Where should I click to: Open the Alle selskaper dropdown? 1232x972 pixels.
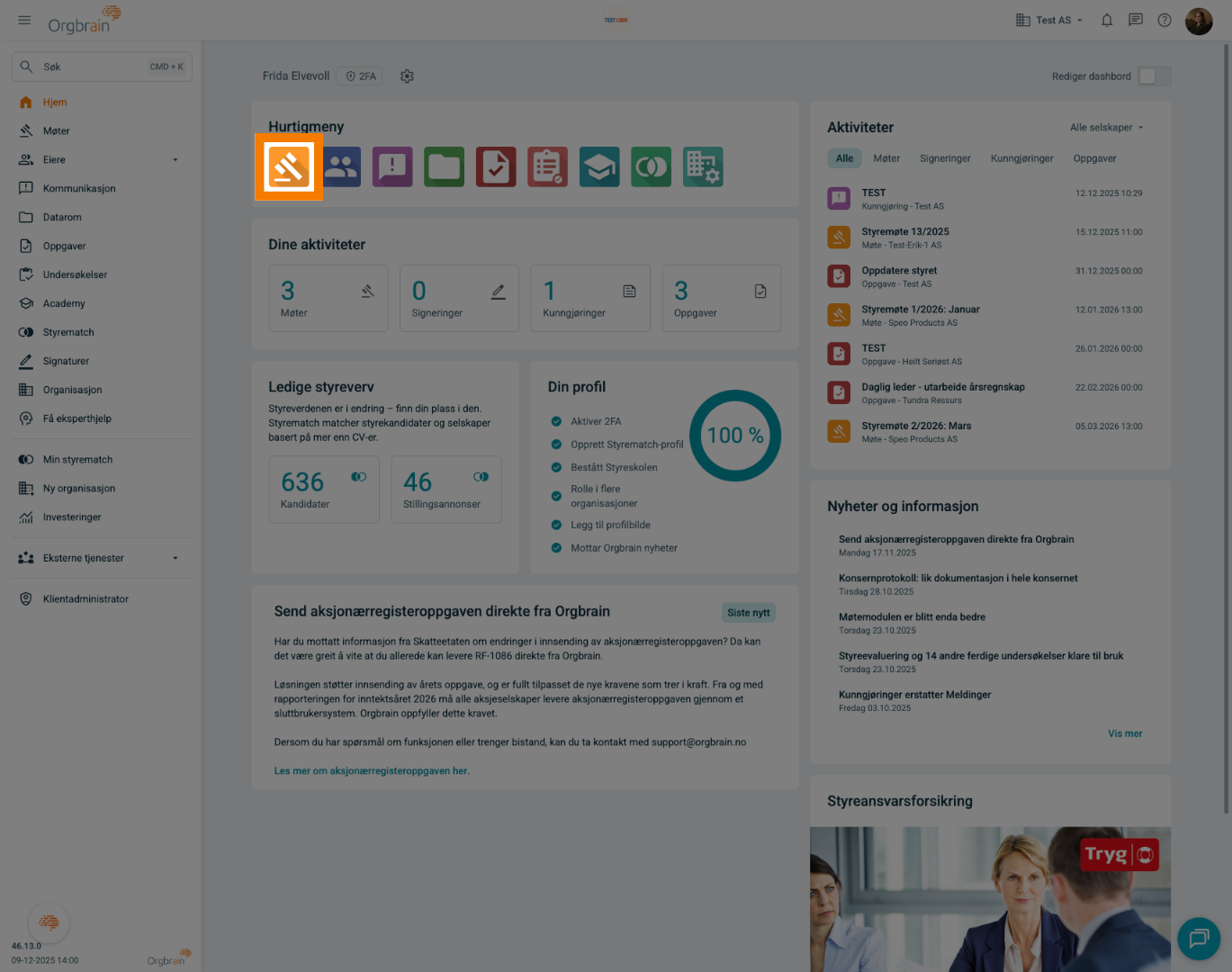point(1106,128)
